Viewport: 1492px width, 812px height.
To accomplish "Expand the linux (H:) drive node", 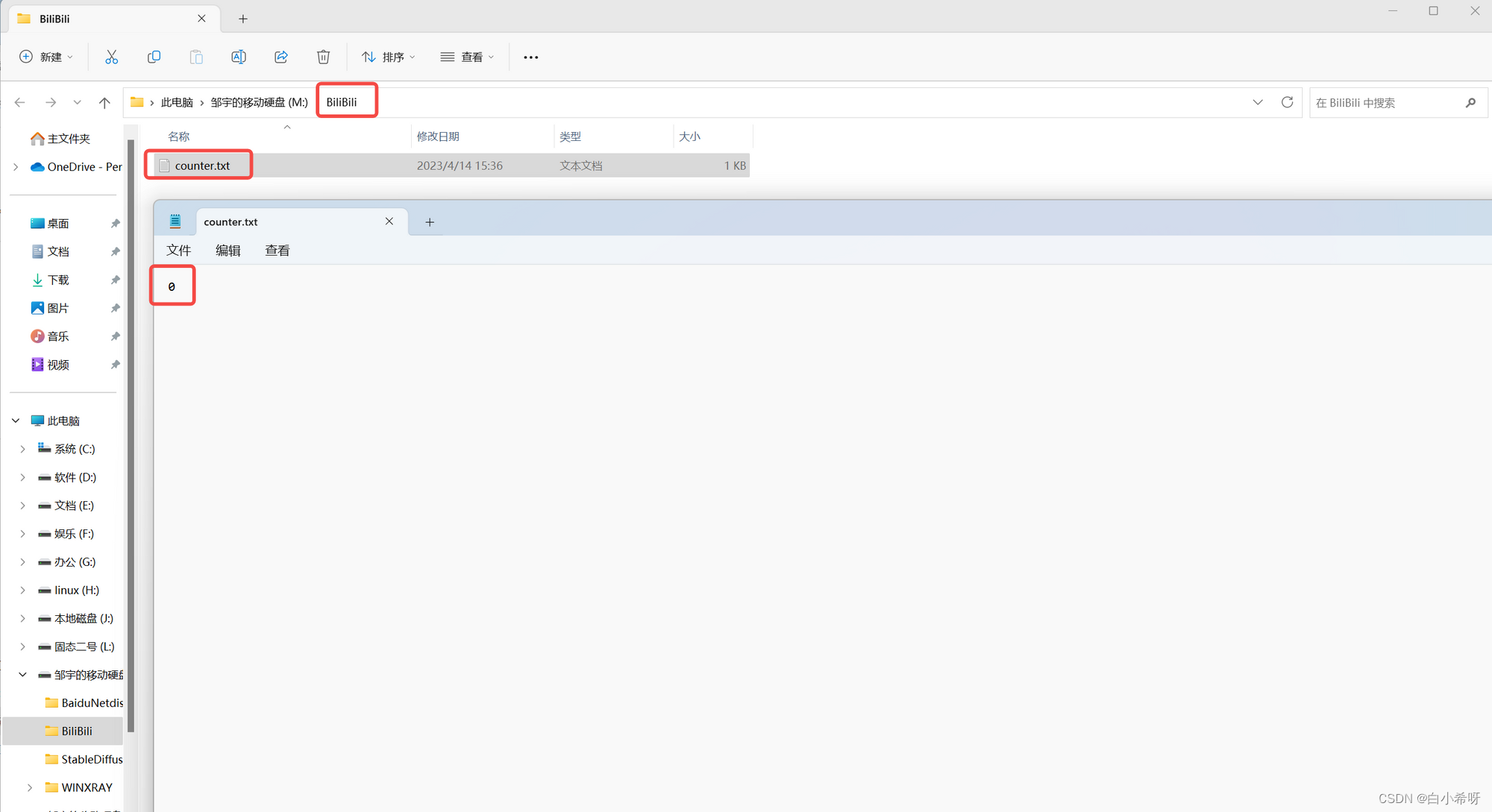I will pos(22,591).
